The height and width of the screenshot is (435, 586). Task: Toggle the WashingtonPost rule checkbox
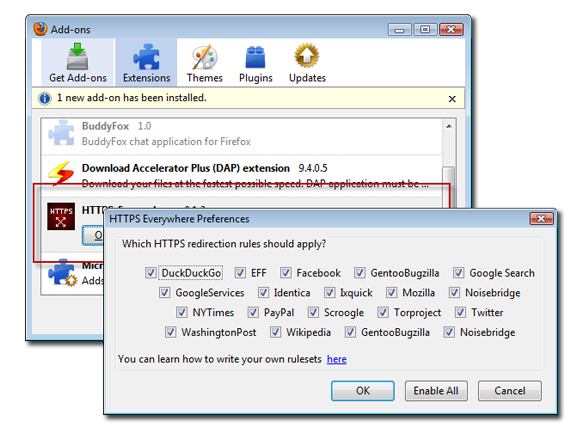[x=170, y=332]
